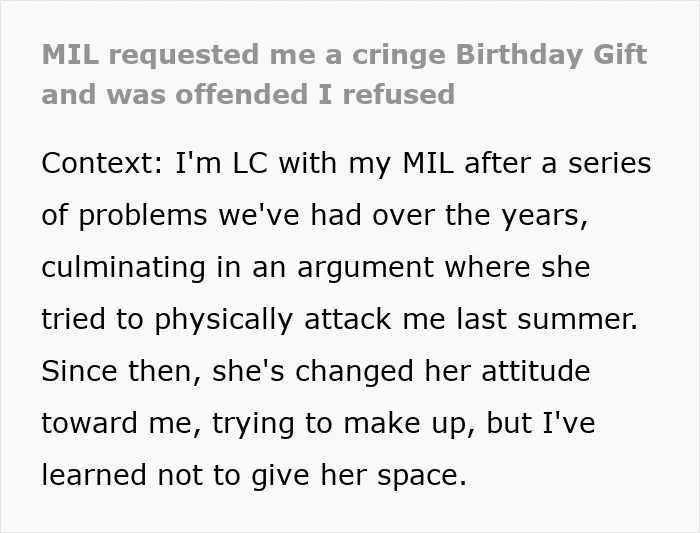Click the words 'over the years,'
The image size is (700, 533).
tap(480, 216)
